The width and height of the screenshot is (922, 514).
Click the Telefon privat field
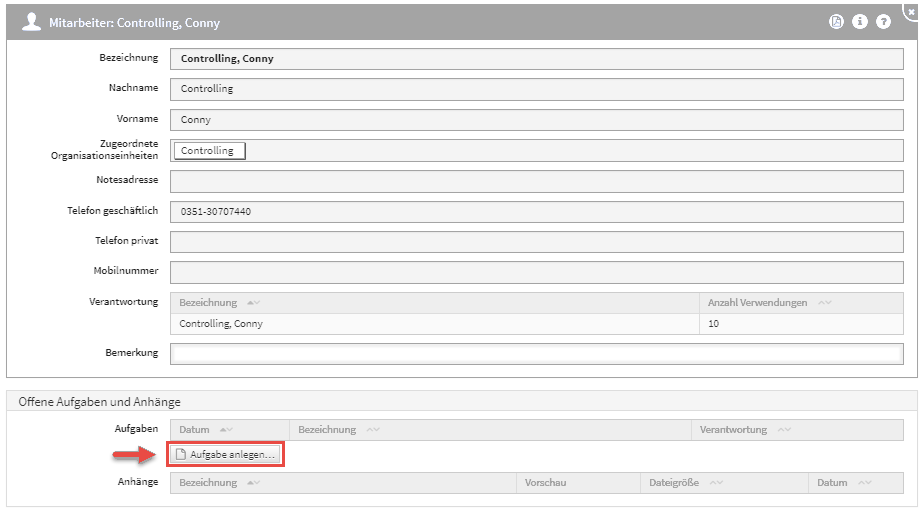[x=537, y=242]
